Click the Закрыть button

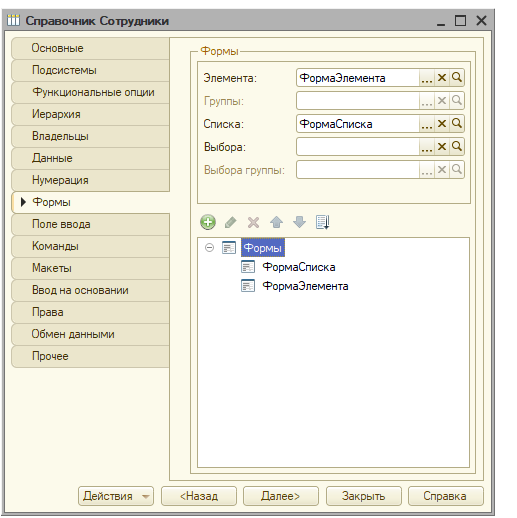pyautogui.click(x=363, y=496)
